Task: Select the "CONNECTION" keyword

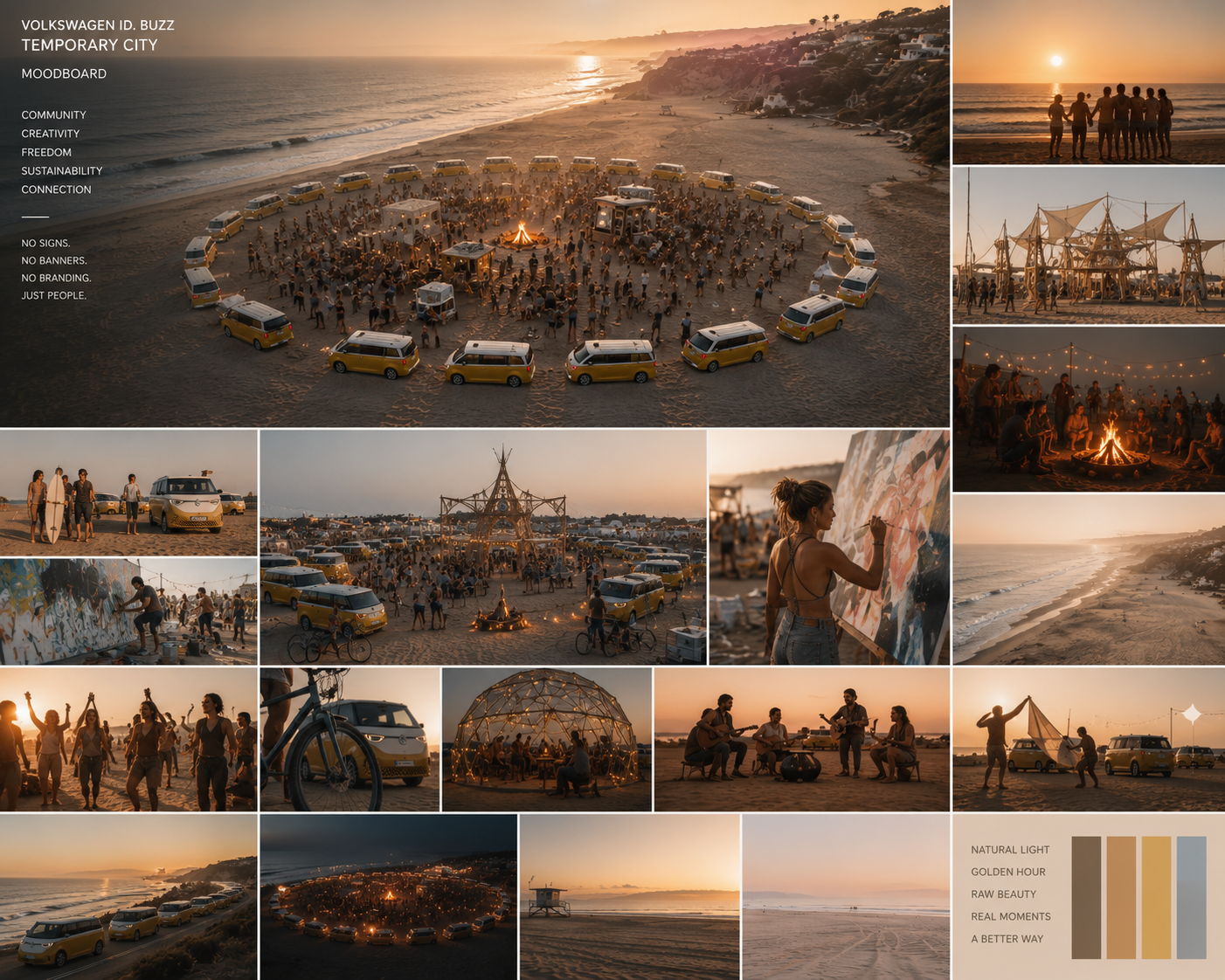Action: tap(56, 190)
